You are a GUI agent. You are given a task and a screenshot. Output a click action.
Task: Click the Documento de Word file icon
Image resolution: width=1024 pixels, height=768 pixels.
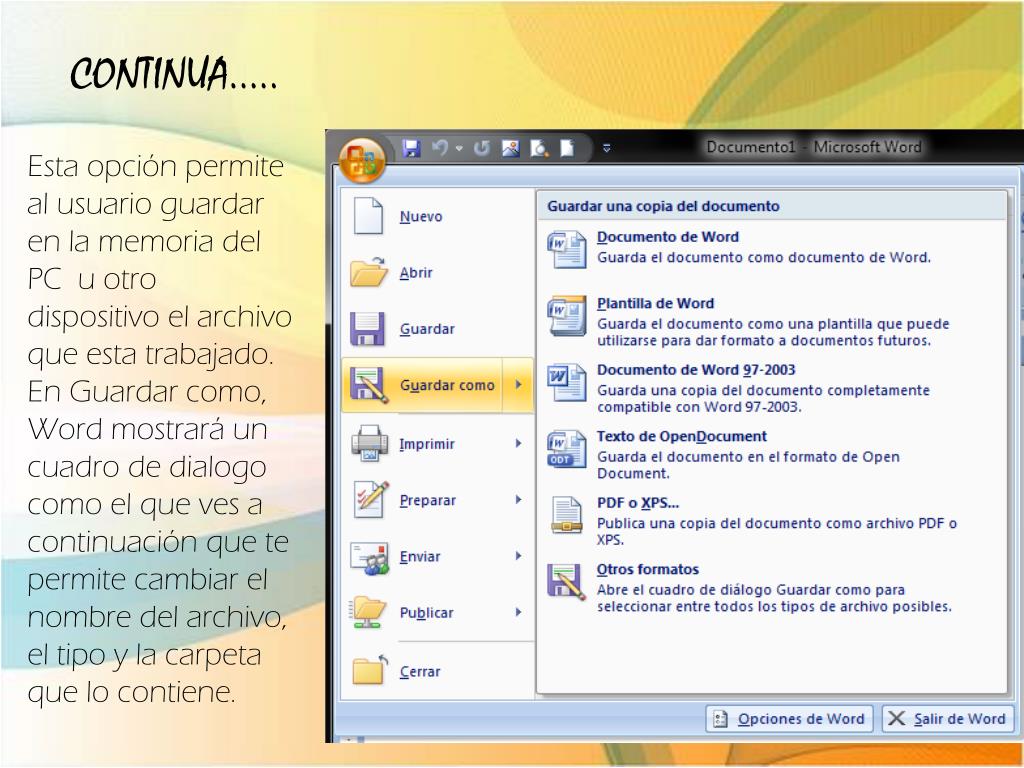[x=566, y=249]
